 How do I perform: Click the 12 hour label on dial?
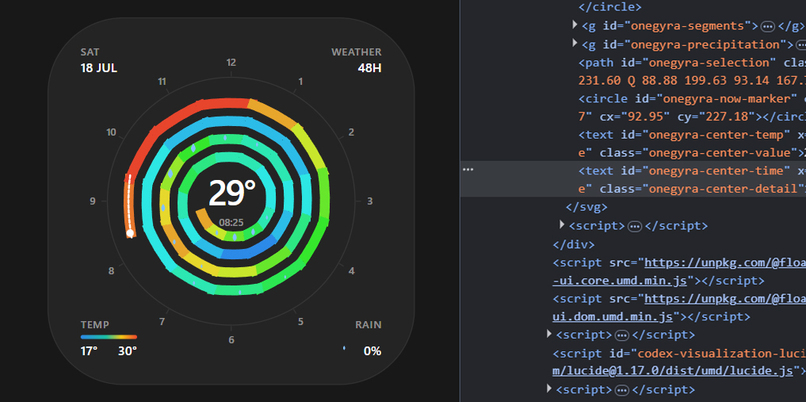(x=231, y=63)
